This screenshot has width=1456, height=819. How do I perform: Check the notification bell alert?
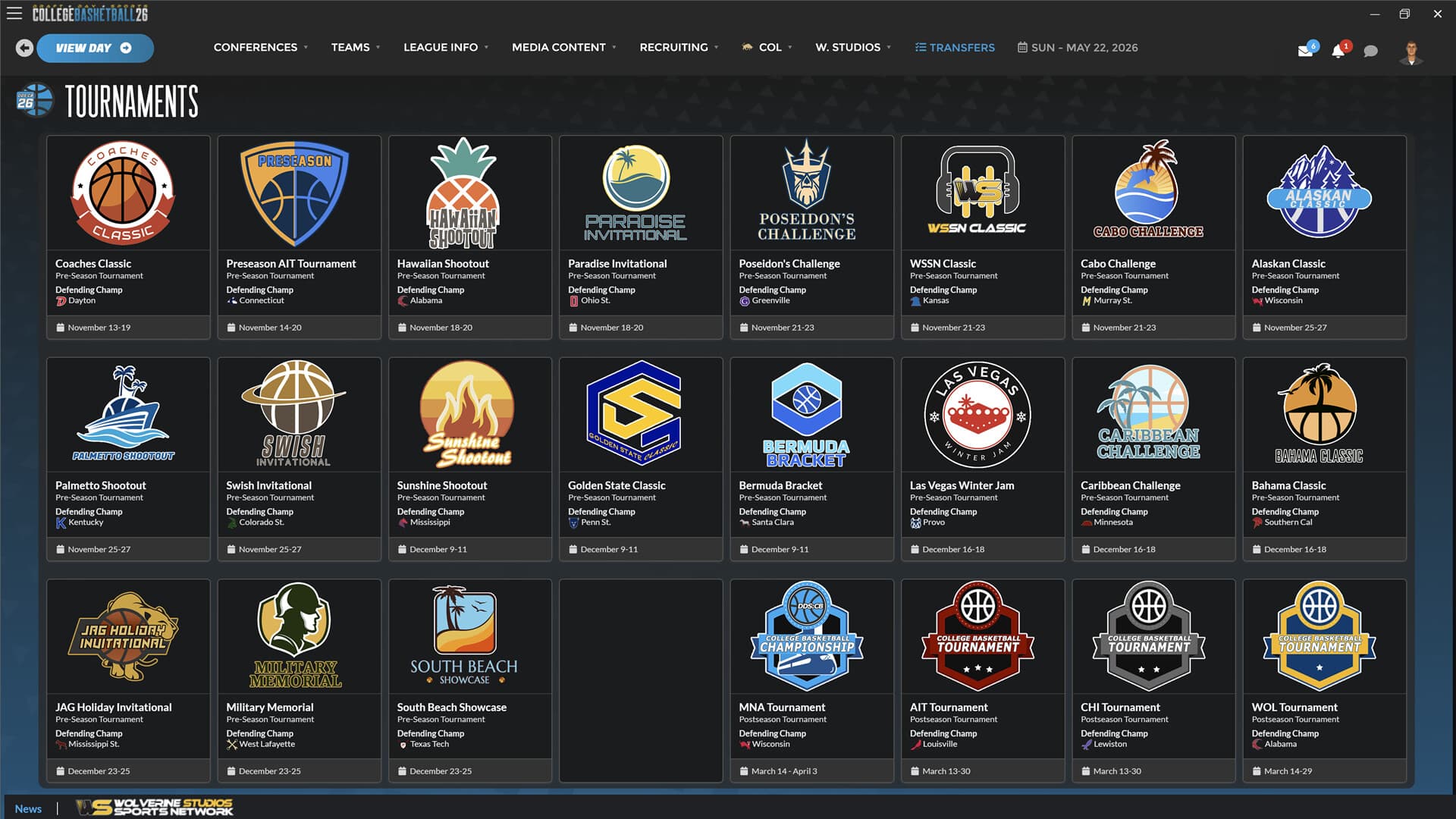pyautogui.click(x=1338, y=52)
